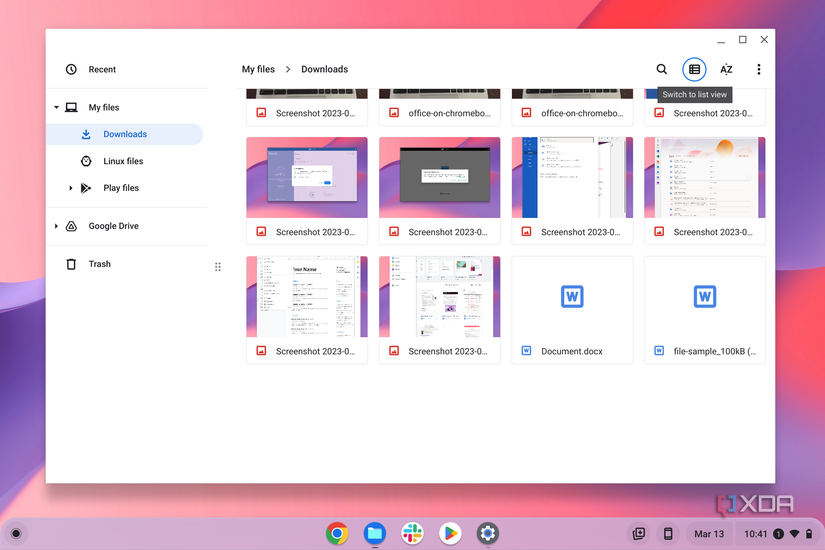Image resolution: width=825 pixels, height=550 pixels.
Task: Select the sidebar Downloads label
Action: [x=125, y=134]
